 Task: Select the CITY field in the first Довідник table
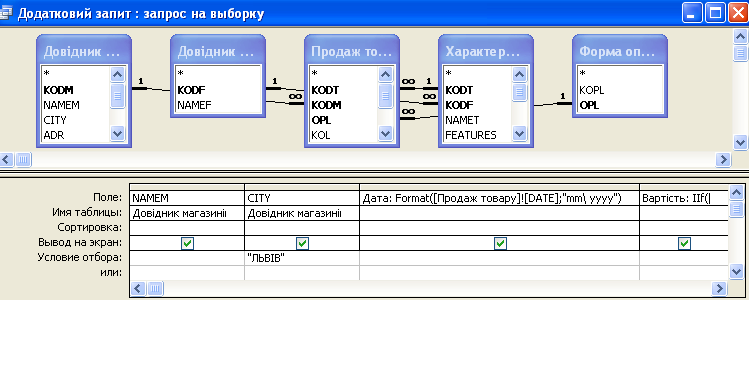pos(55,120)
